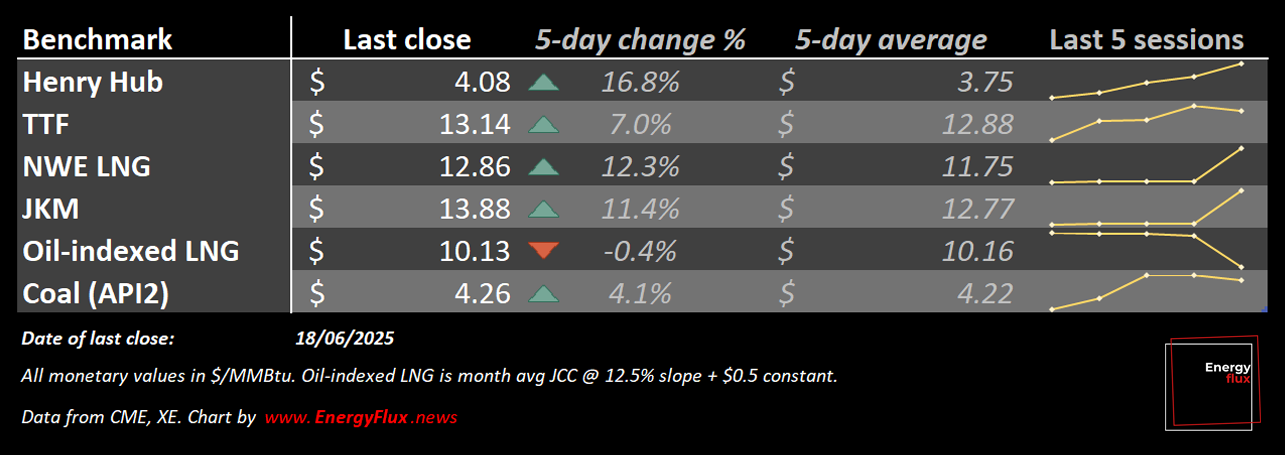Select the Benchmark column header
This screenshot has height=455, width=1285.
point(97,40)
